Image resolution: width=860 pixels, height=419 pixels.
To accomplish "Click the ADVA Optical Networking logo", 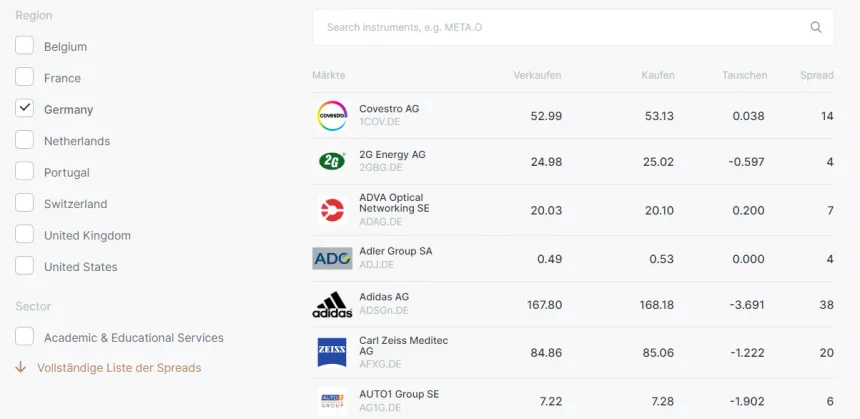I will (332, 211).
